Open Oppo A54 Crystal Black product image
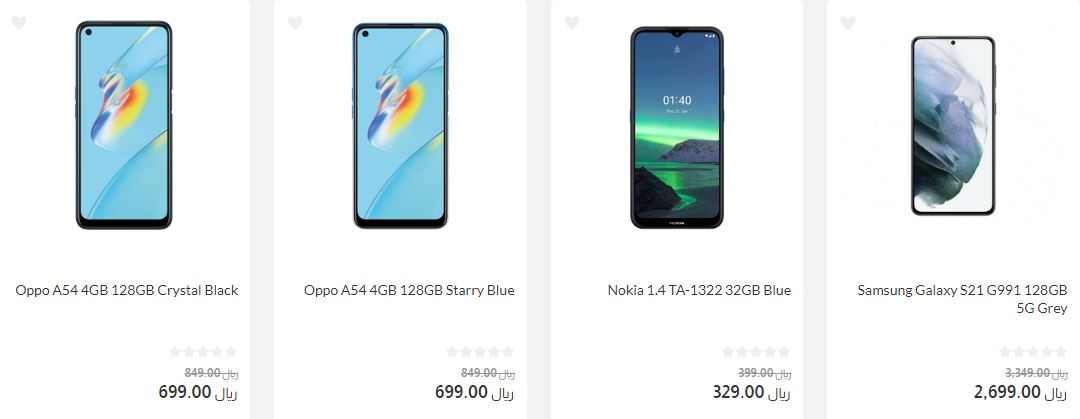The height and width of the screenshot is (419, 1080). click(124, 125)
